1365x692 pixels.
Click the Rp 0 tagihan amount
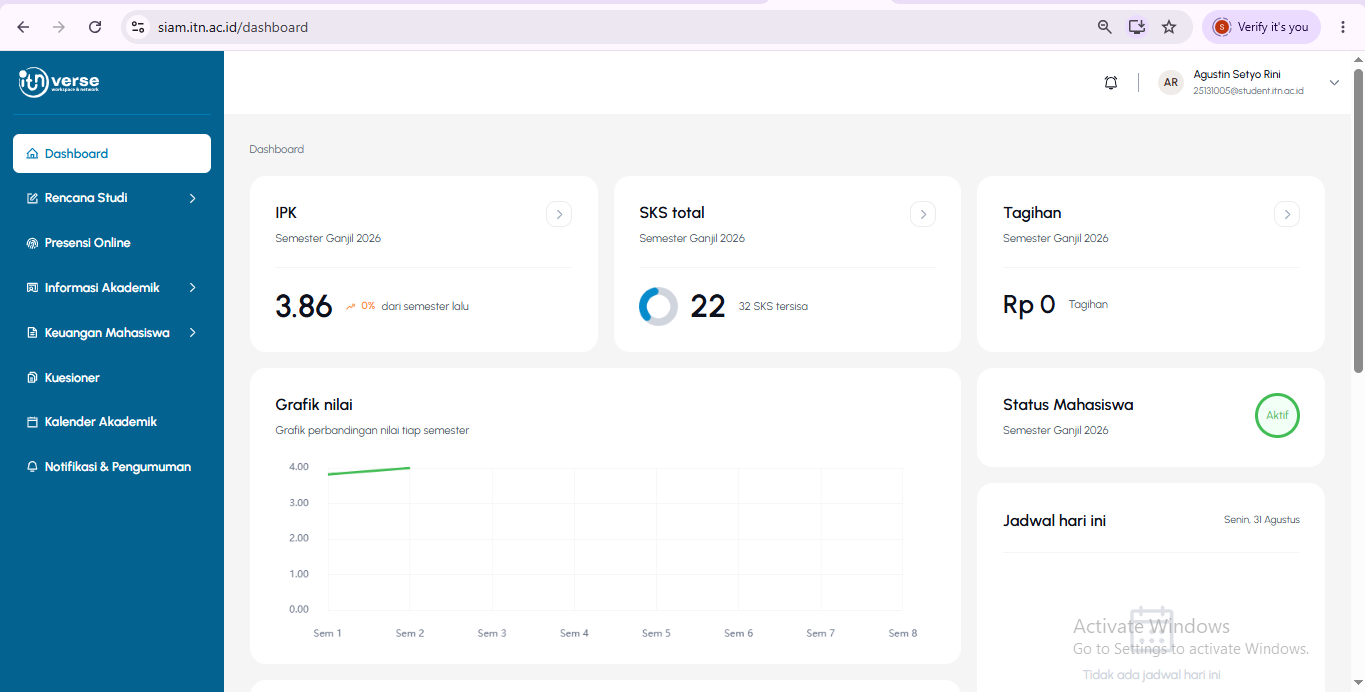pos(1029,305)
